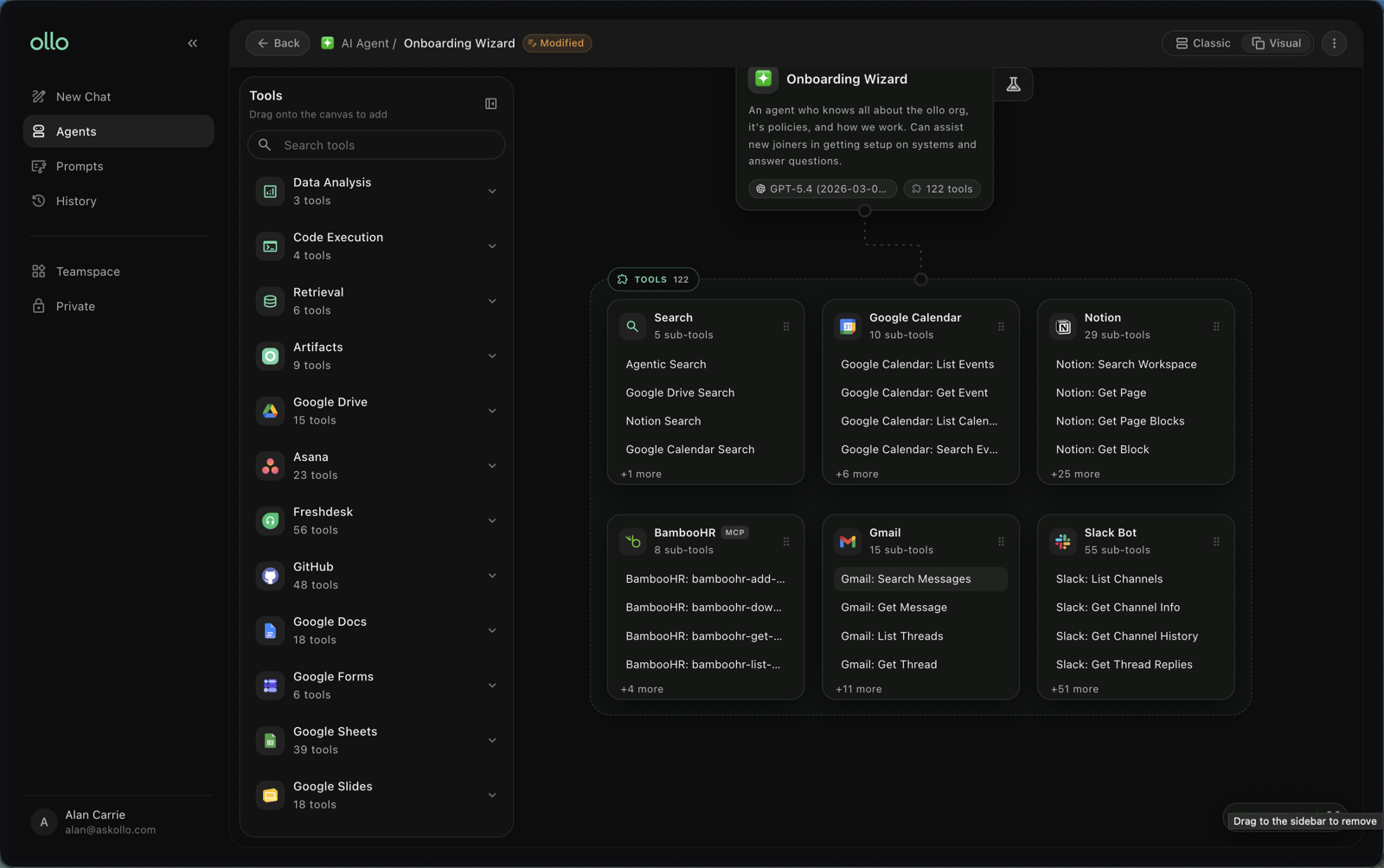Click the flask test icon beside Onboarding Wizard
The image size is (1384, 868).
click(x=1013, y=84)
